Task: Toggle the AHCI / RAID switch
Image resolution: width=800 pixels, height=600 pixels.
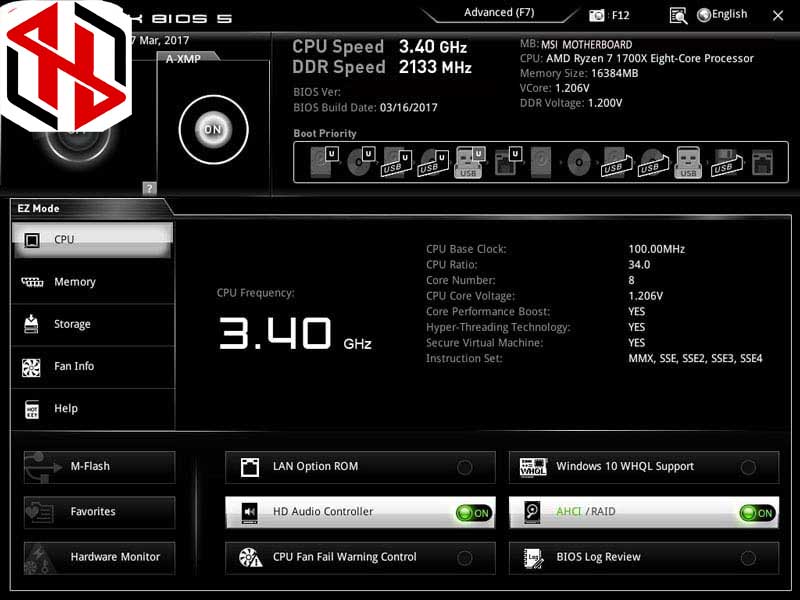Action: pos(757,513)
